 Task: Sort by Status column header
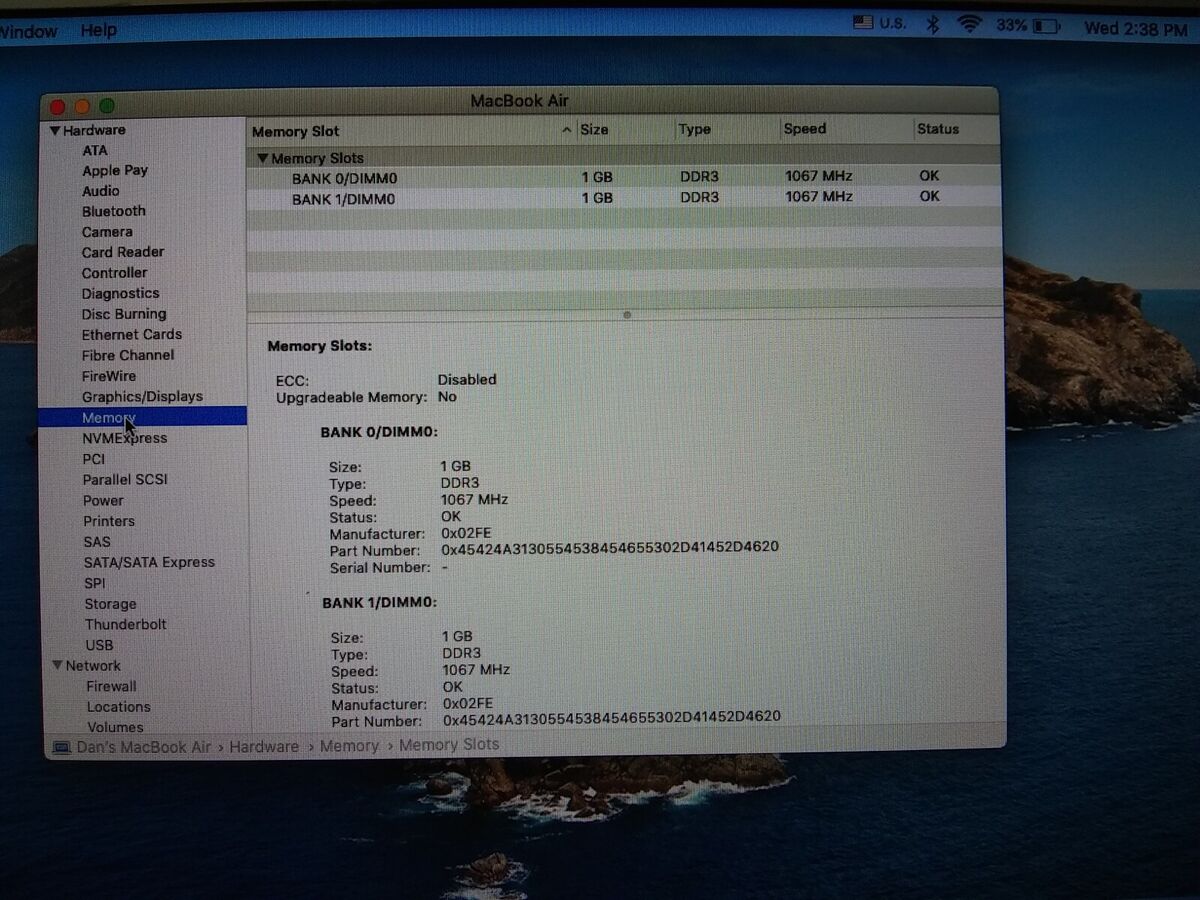938,129
